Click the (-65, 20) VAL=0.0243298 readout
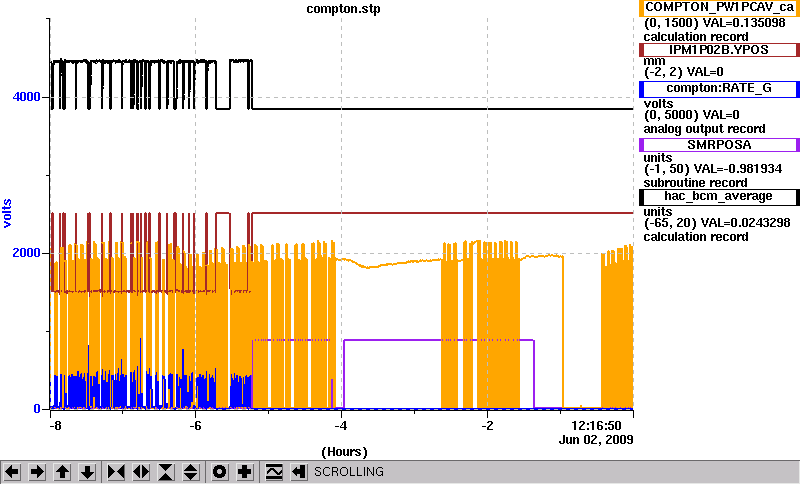 pos(717,223)
